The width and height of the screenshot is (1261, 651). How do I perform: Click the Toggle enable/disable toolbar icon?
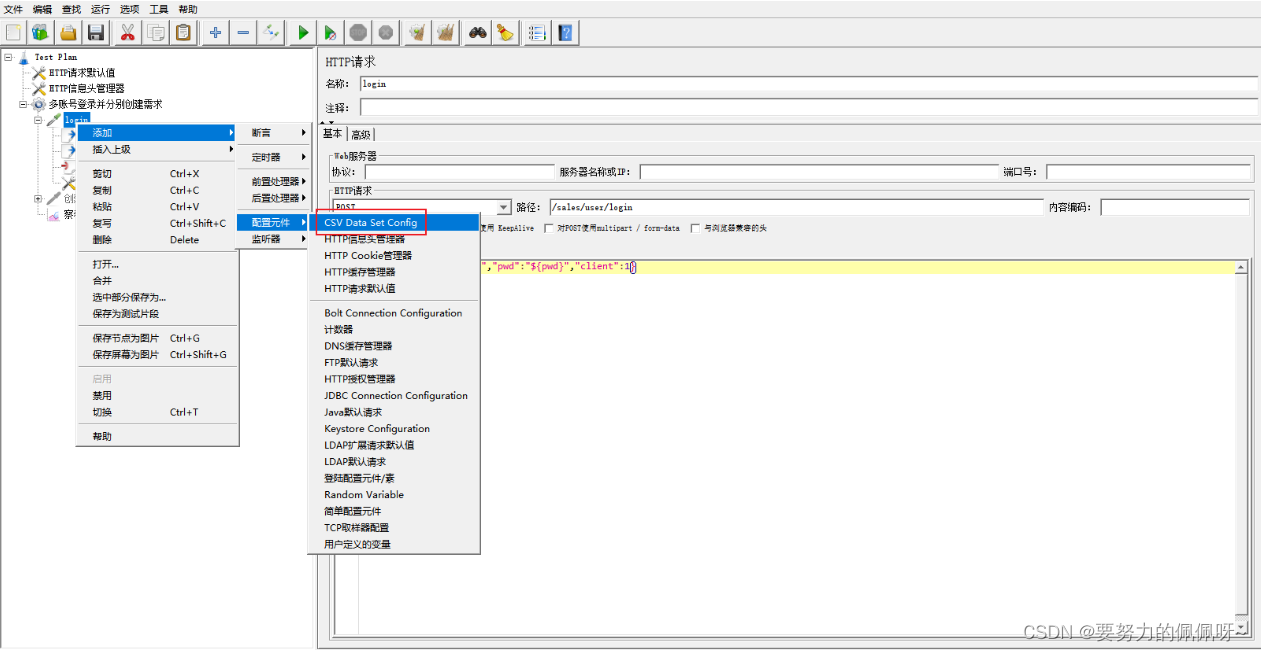[271, 33]
